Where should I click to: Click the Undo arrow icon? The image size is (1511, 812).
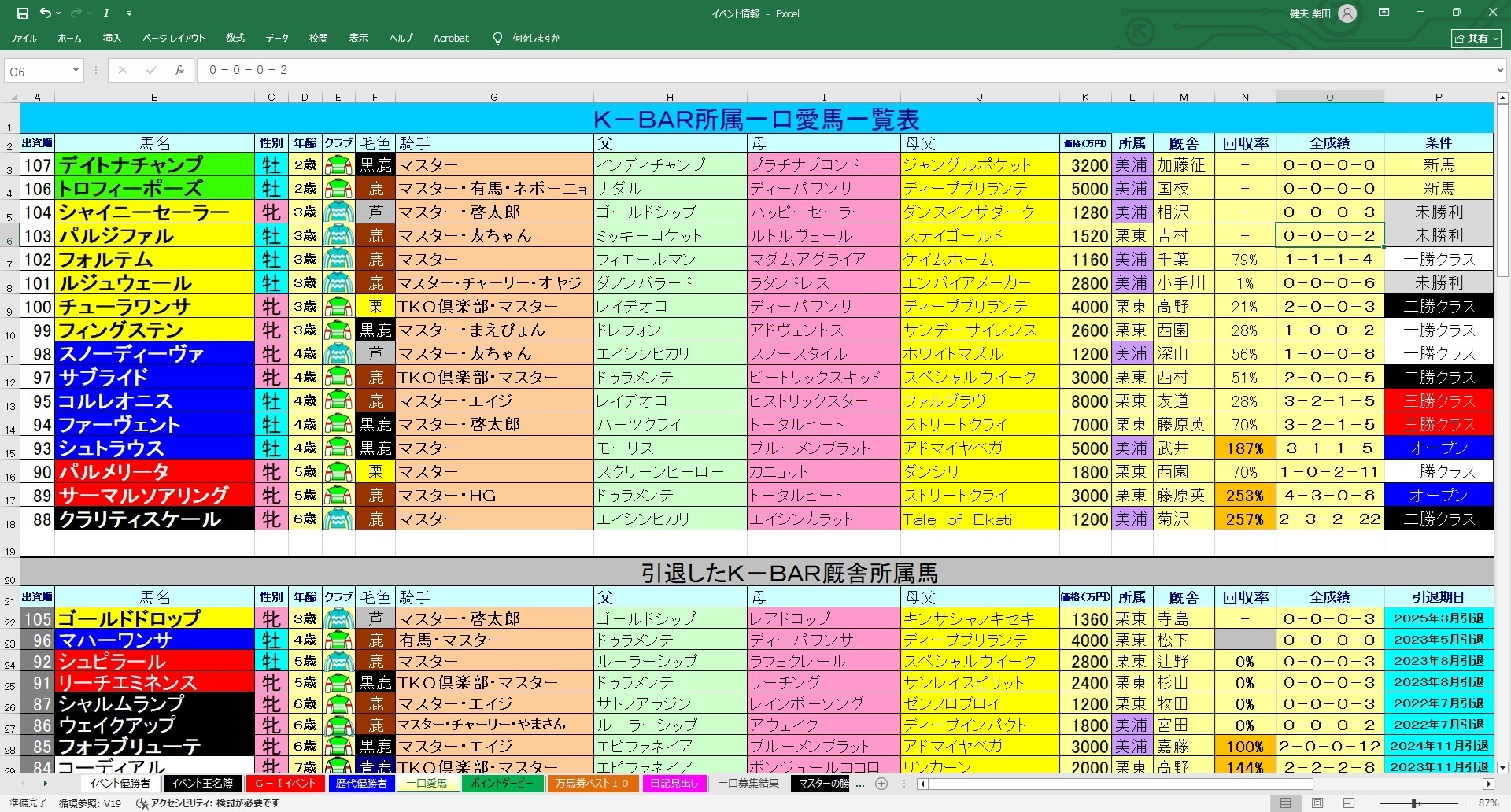pos(46,13)
